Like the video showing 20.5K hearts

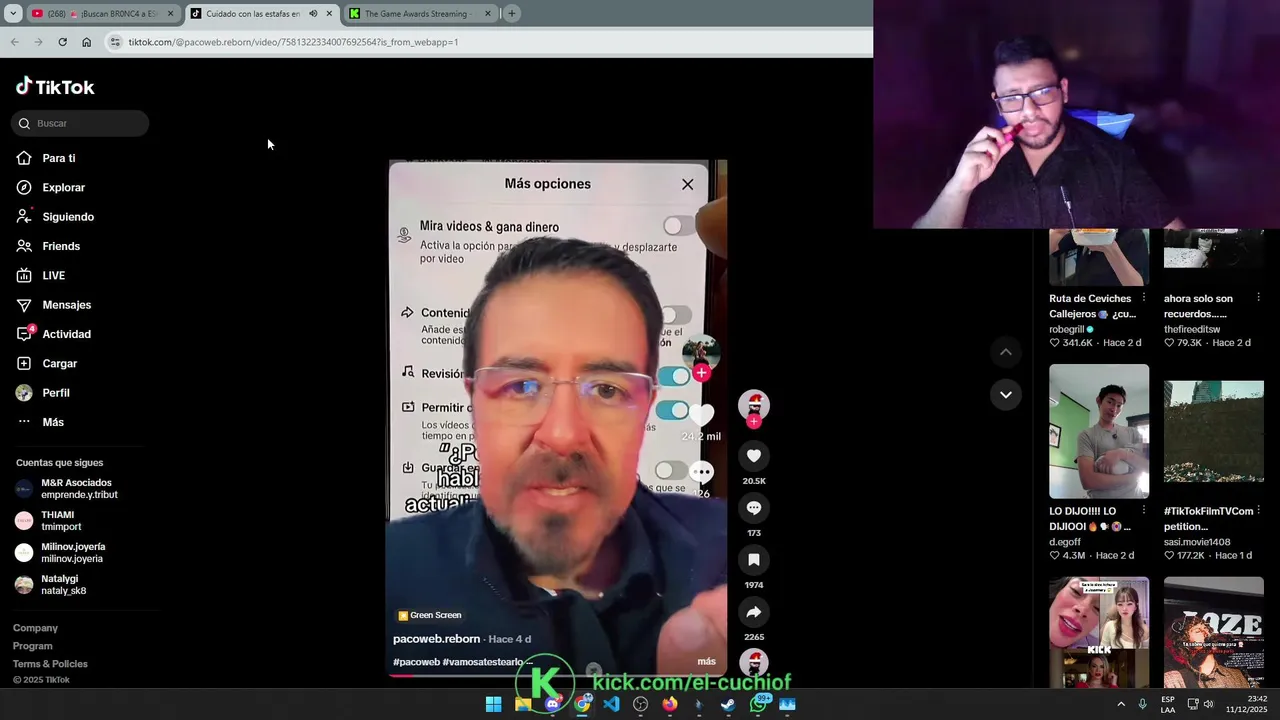754,456
